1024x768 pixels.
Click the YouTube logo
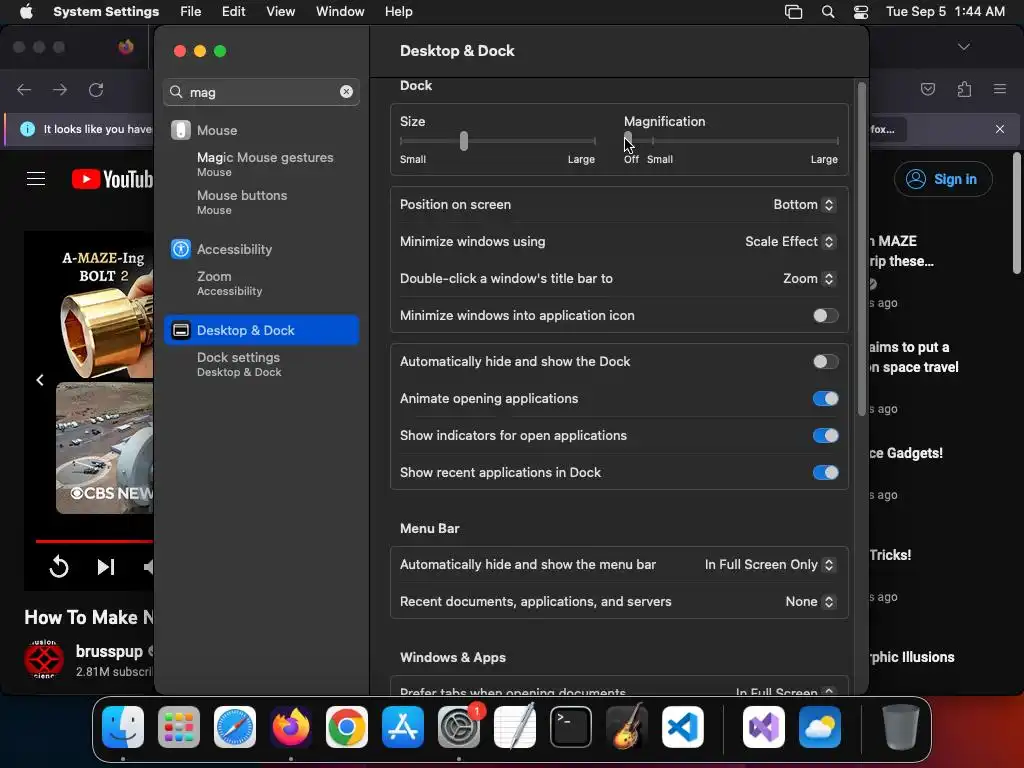112,179
